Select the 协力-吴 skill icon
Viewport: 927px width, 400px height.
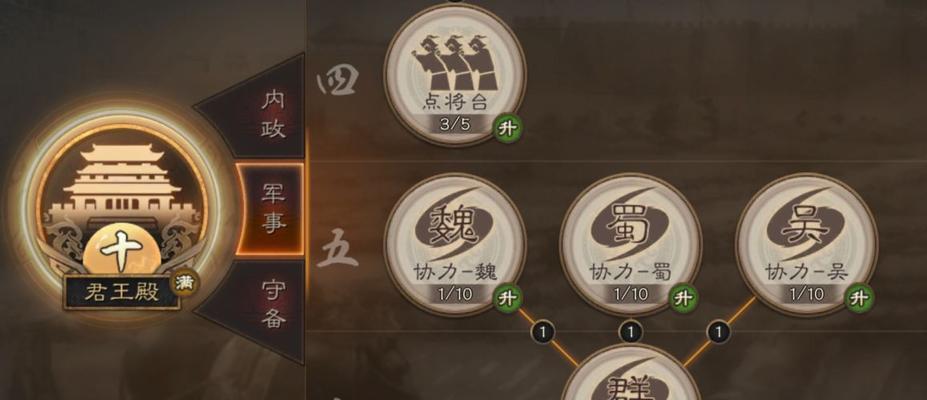[x=806, y=244]
